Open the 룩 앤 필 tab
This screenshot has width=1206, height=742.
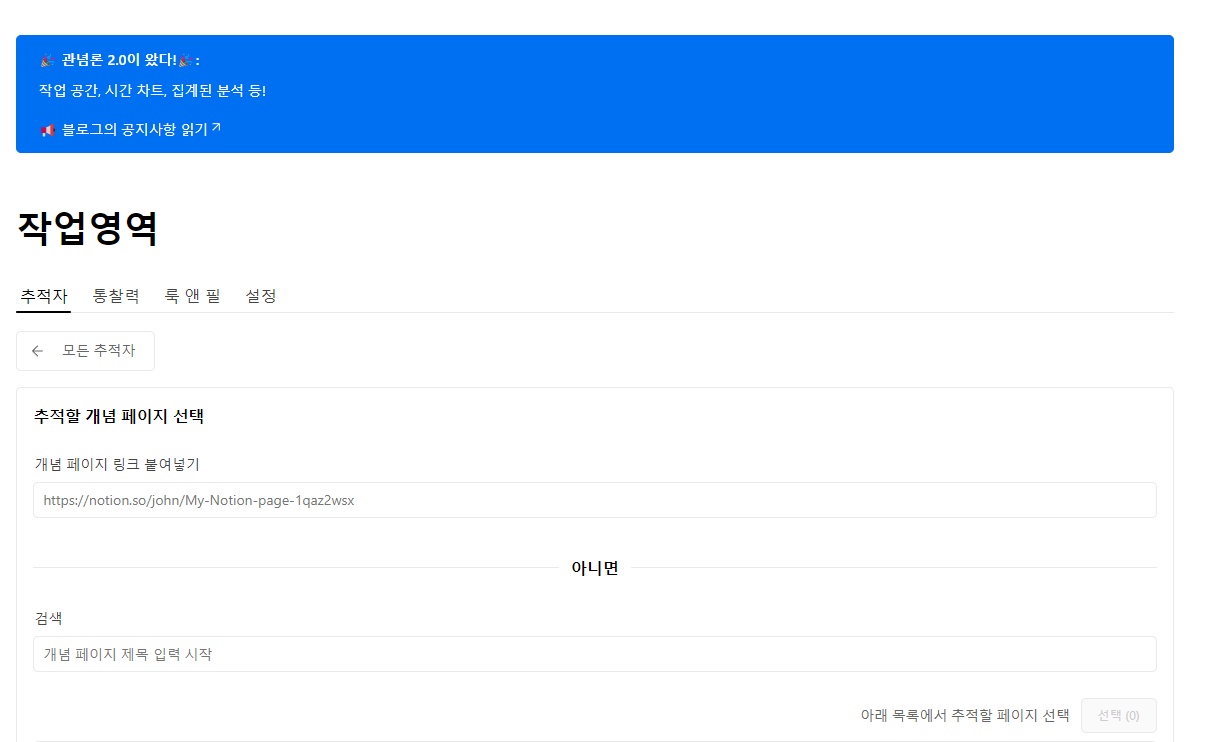[x=193, y=296]
